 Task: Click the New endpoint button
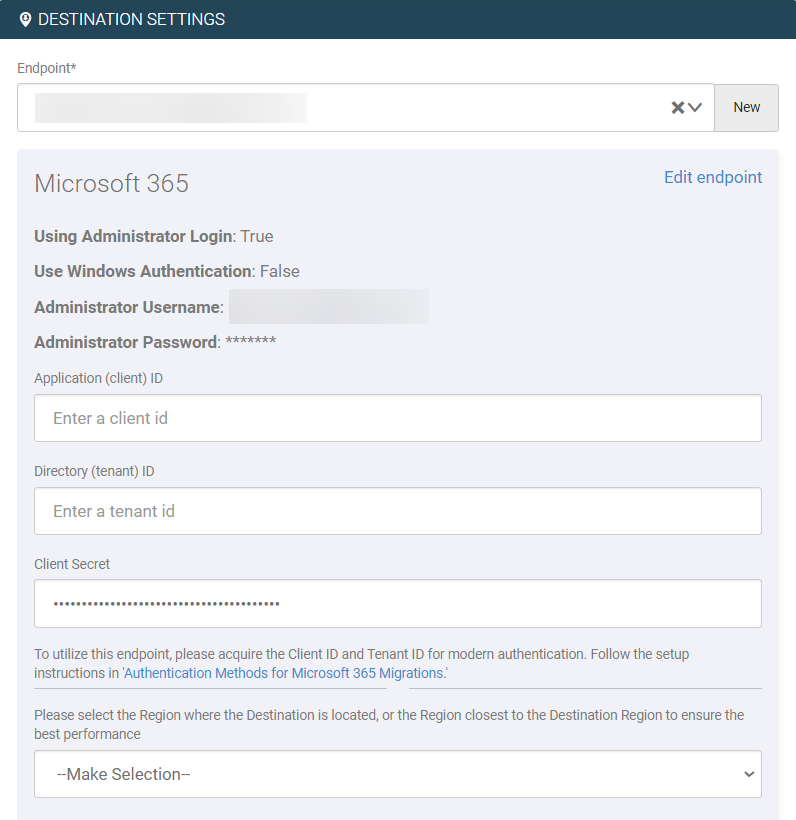pos(746,108)
